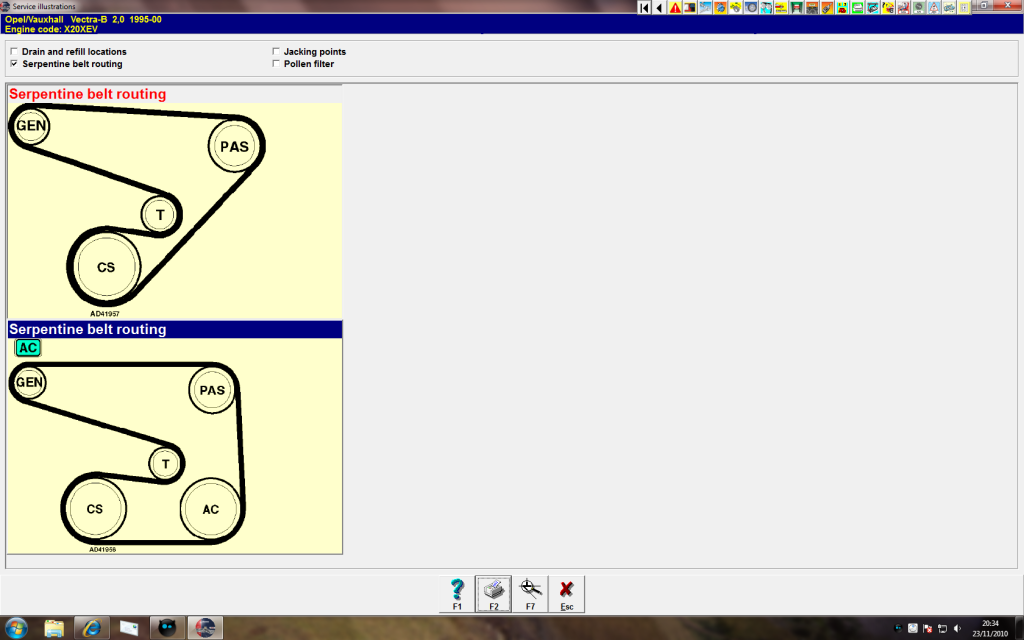Open Internet Explorer from the taskbar

pos(92,628)
